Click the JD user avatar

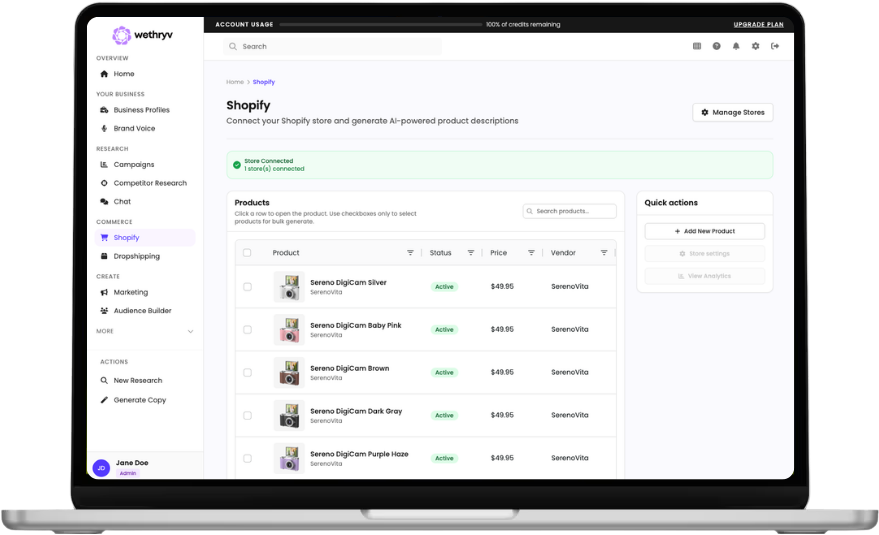click(x=101, y=468)
